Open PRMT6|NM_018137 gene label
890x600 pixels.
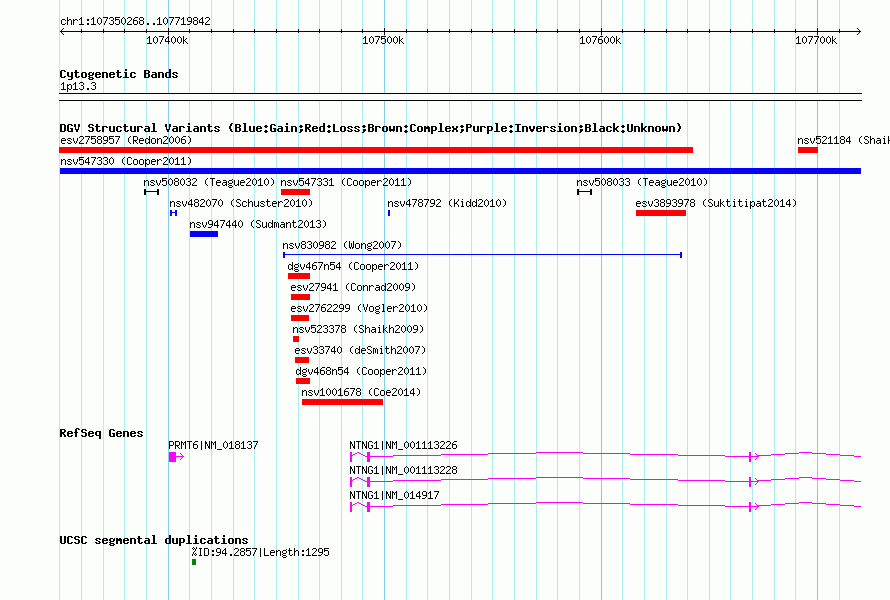pos(213,446)
